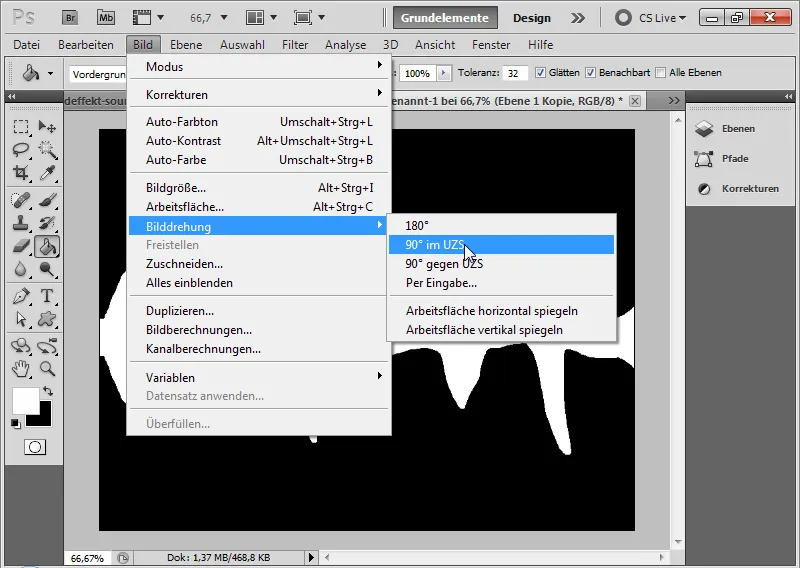The height and width of the screenshot is (568, 800).
Task: Choose Arbeitsfläche vertikal spiegeln
Action: (501, 330)
